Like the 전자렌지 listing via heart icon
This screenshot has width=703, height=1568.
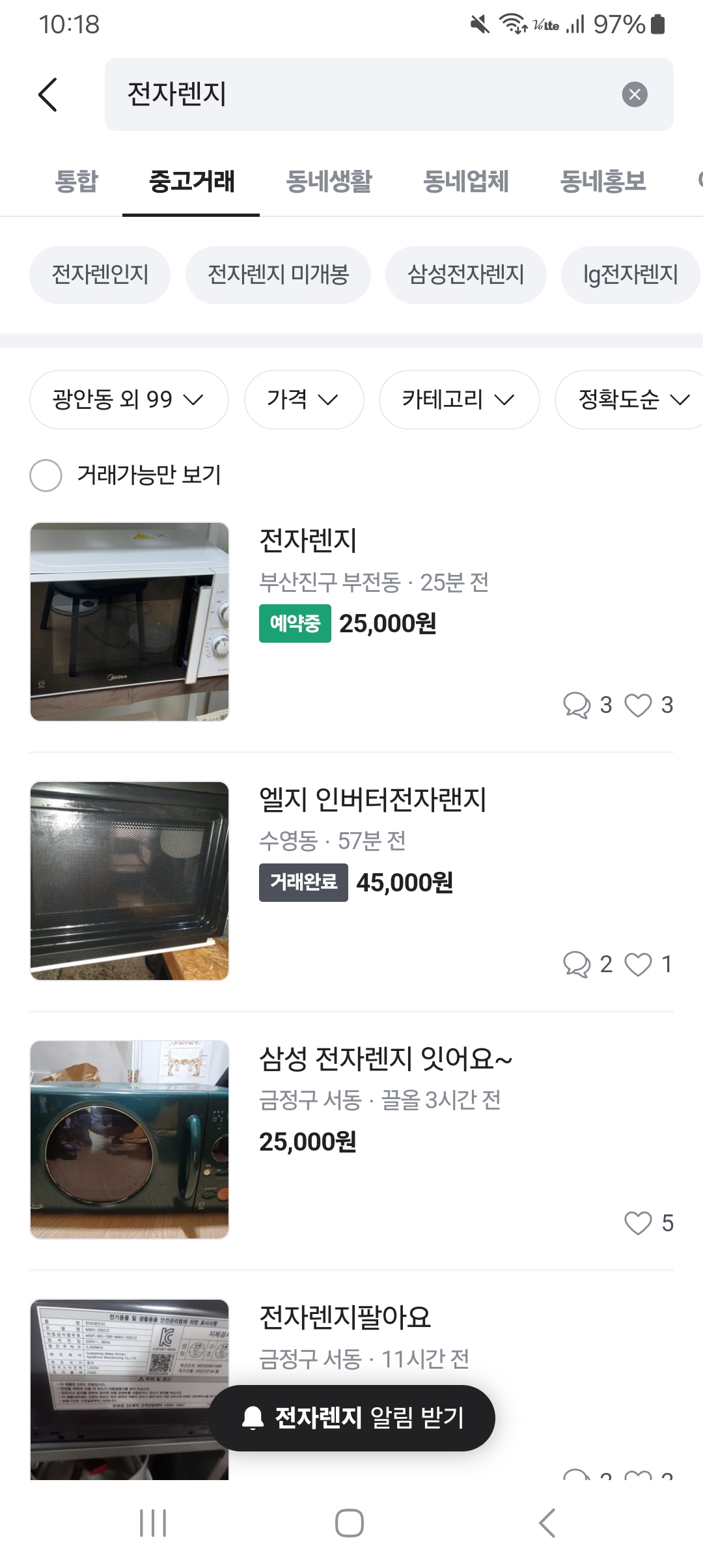tap(638, 705)
